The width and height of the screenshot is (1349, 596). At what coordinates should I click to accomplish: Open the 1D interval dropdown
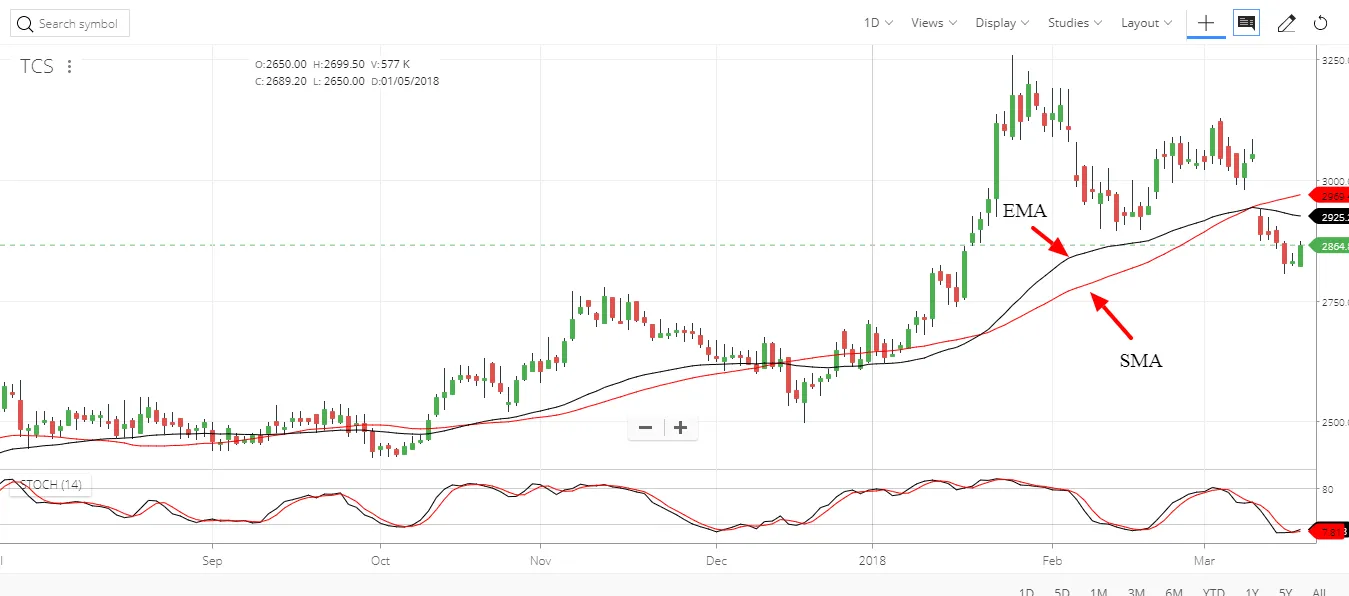point(878,23)
